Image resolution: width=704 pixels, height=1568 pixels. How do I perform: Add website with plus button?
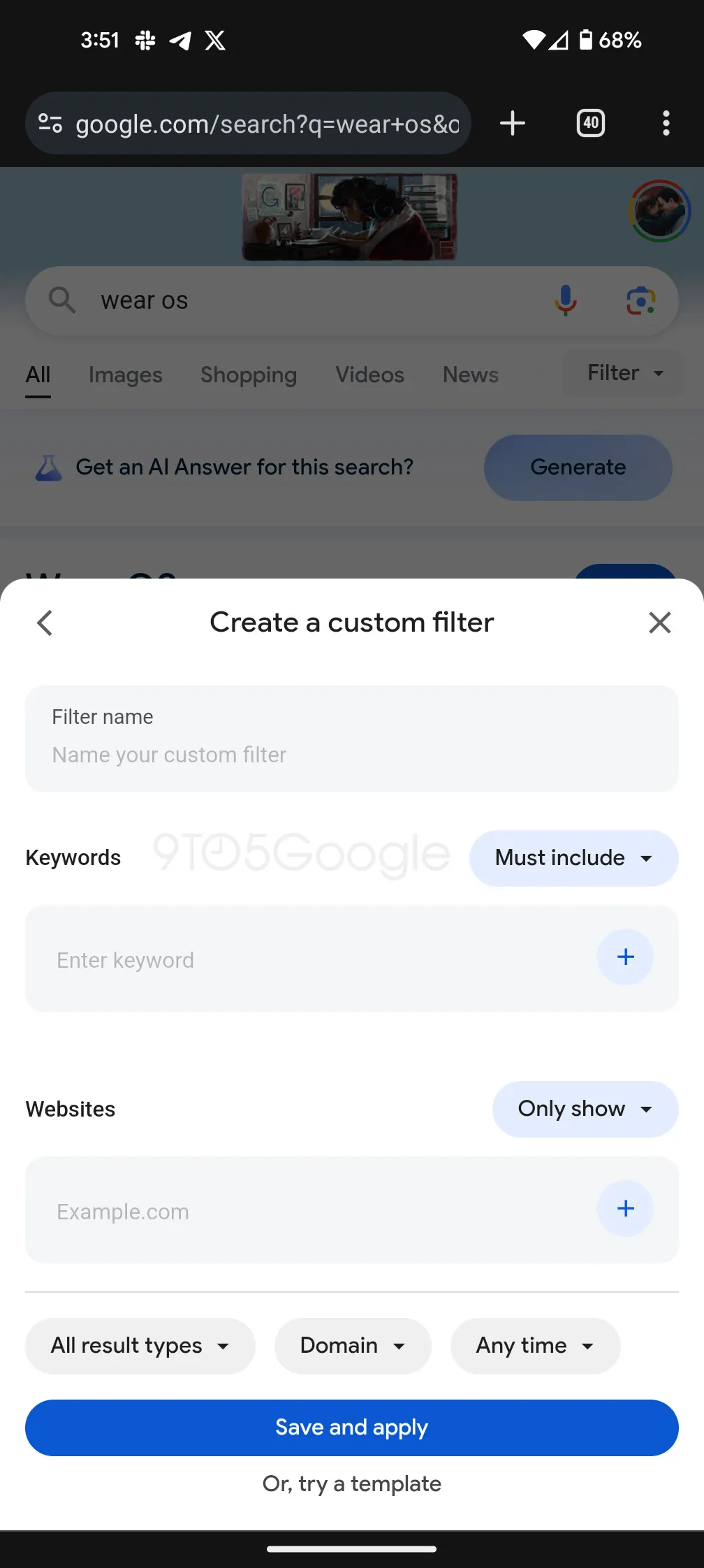click(x=625, y=1209)
